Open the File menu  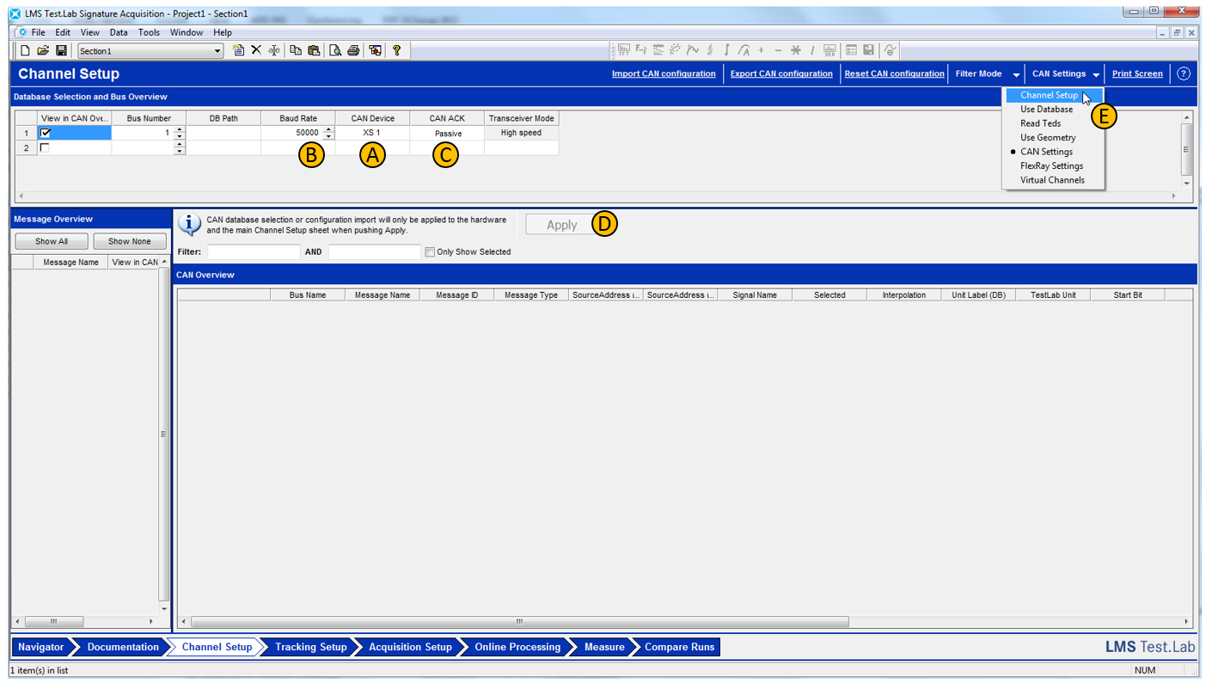(x=38, y=32)
